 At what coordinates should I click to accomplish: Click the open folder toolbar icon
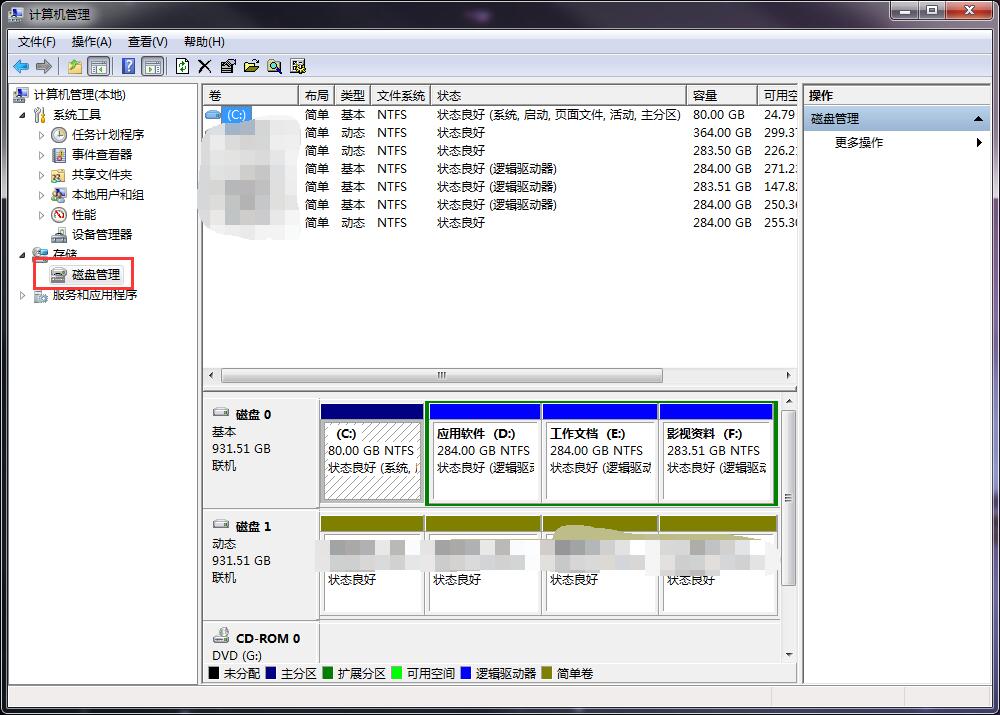251,66
